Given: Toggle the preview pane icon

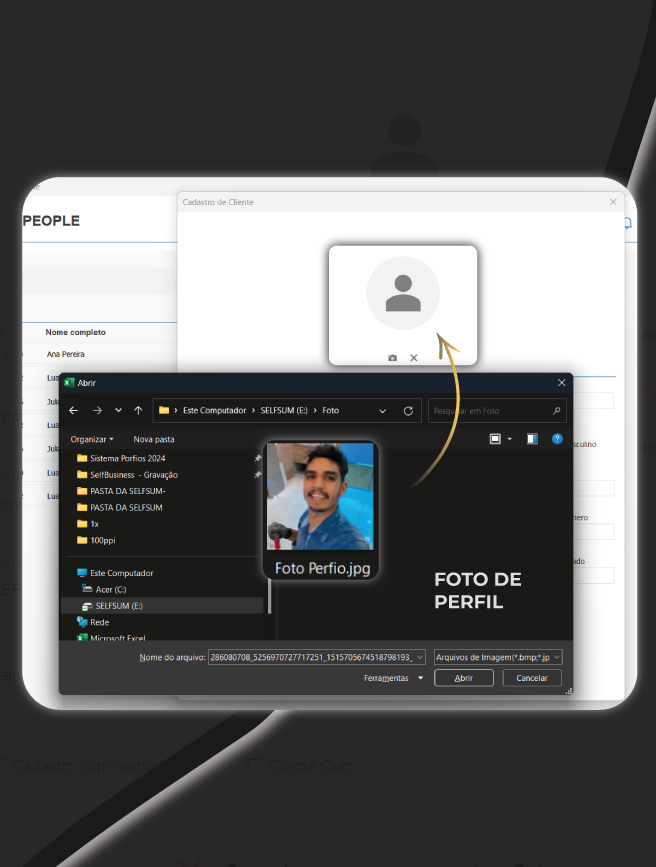Looking at the screenshot, I should 532,438.
